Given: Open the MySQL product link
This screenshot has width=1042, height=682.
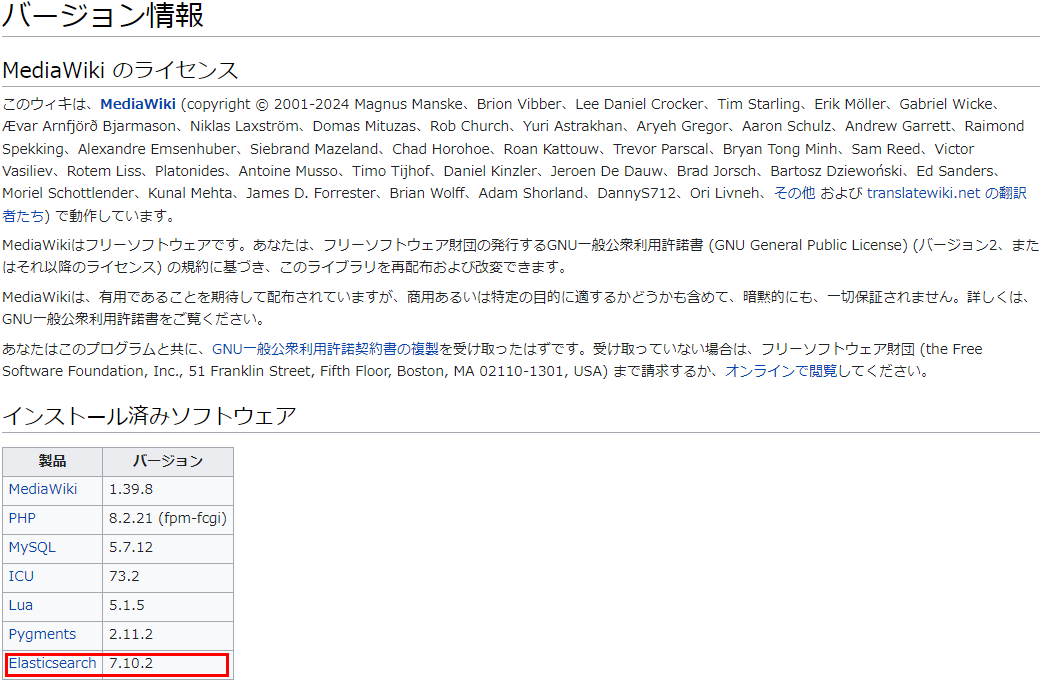Looking at the screenshot, I should click(x=32, y=547).
